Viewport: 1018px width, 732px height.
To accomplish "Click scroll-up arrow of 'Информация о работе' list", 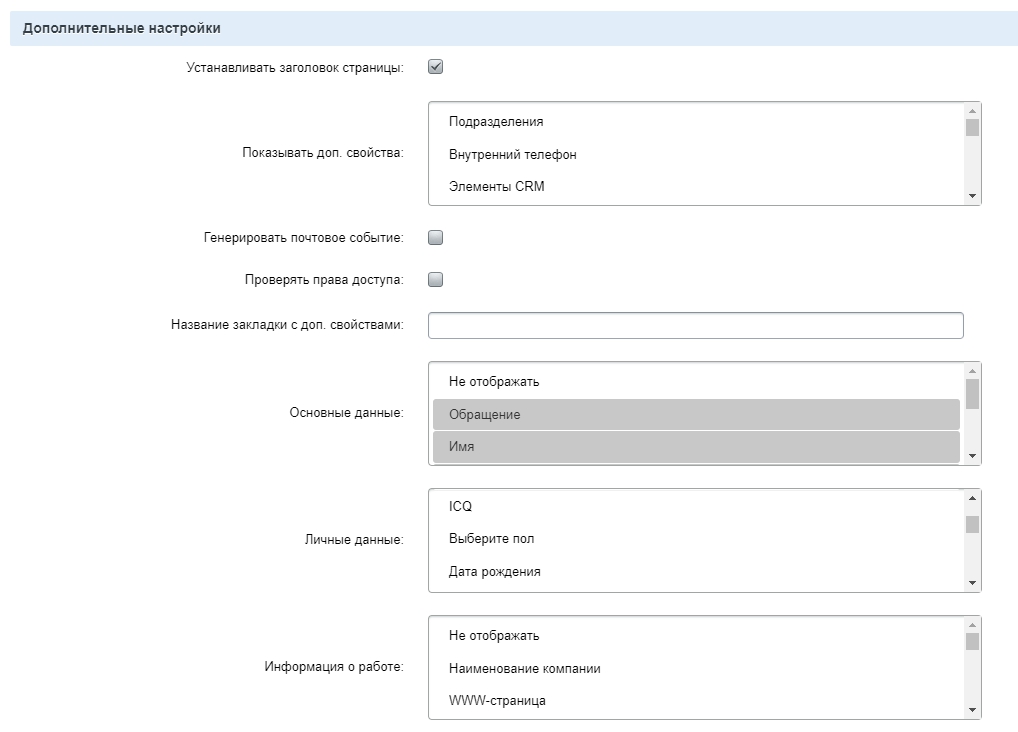I will click(x=972, y=625).
